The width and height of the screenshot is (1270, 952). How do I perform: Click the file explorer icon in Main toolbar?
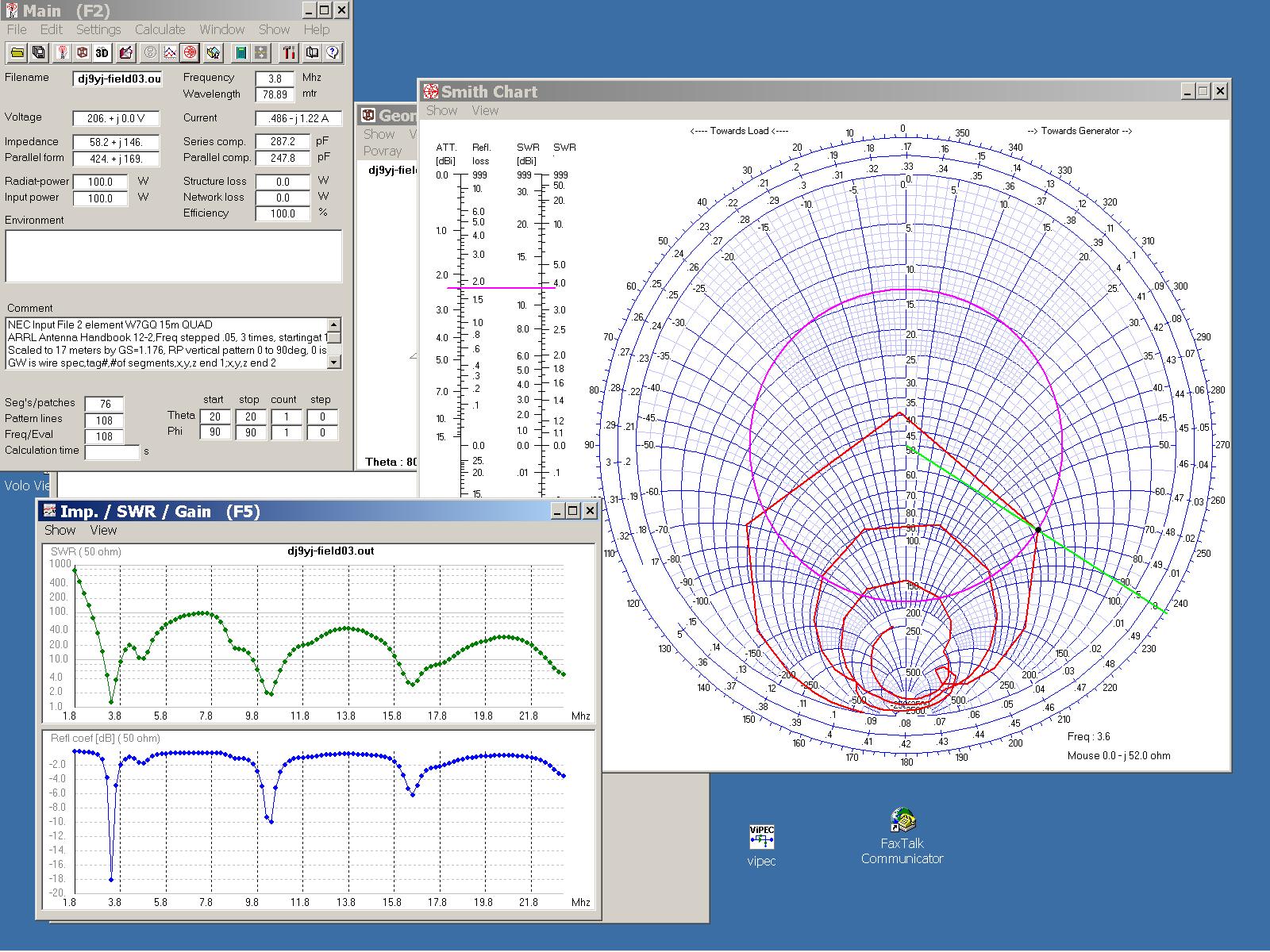tap(213, 52)
